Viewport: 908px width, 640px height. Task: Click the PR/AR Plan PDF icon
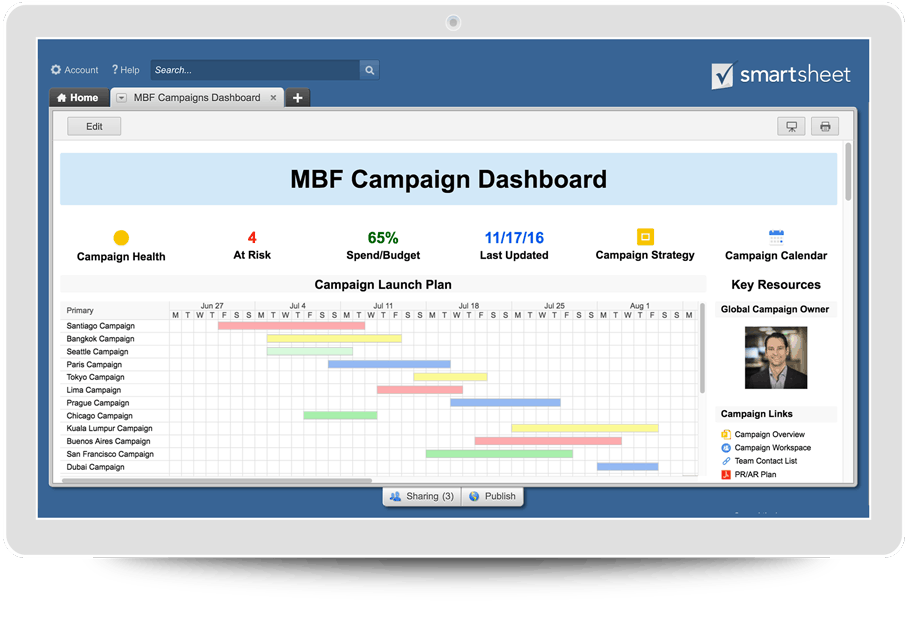click(x=726, y=474)
